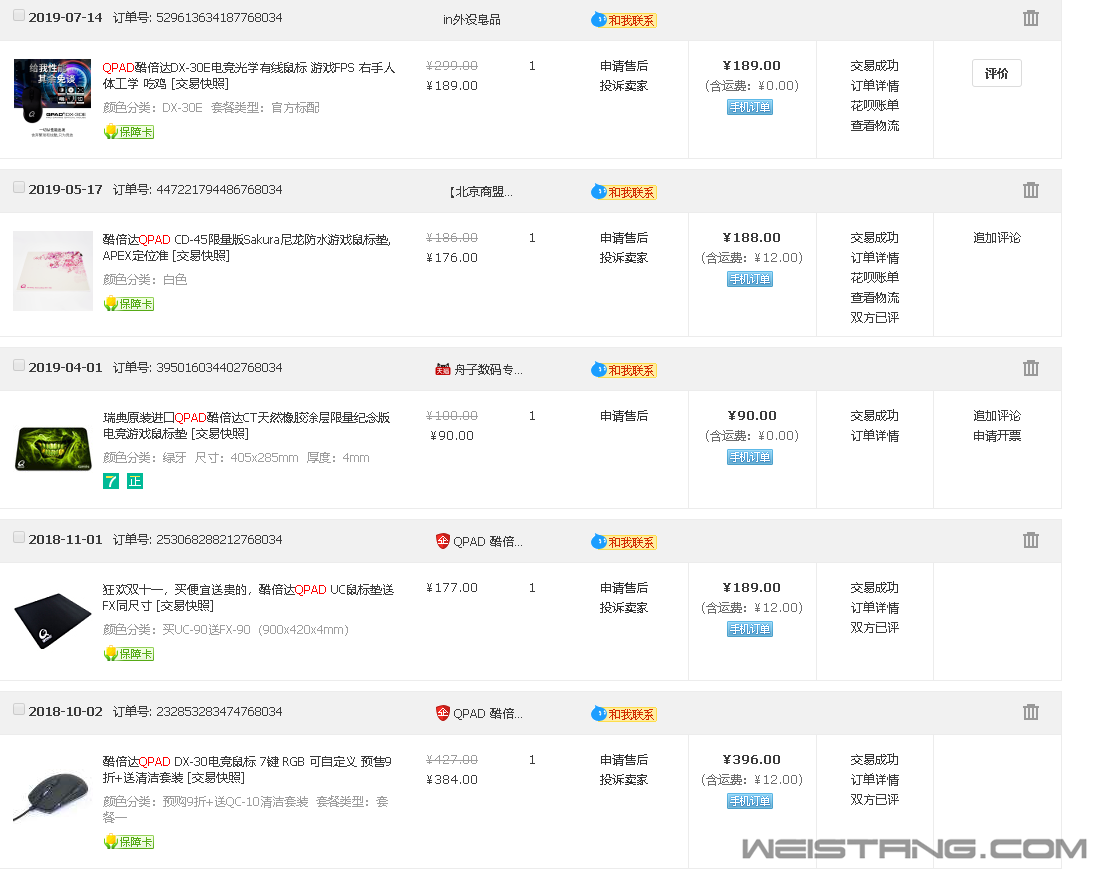Viewport: 1100px width, 872px height.
Task: Open 查看物流 for the 2019-07-14 order
Action: 875,126
